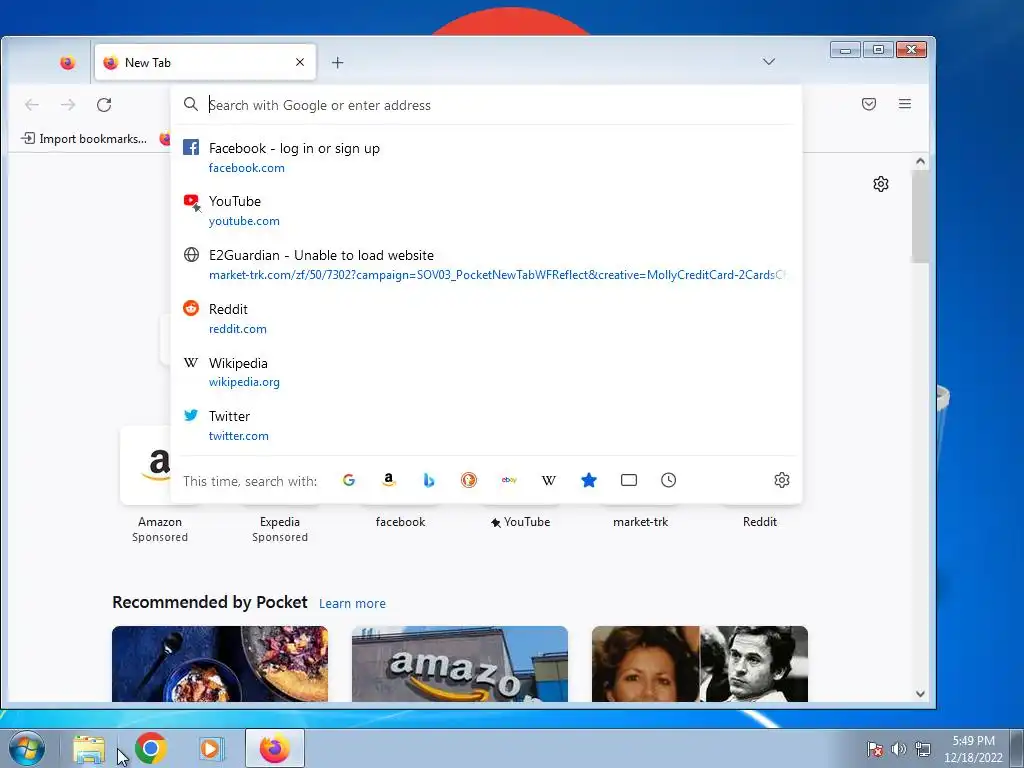Select the New Tab tab
This screenshot has height=768, width=1024.
point(205,63)
